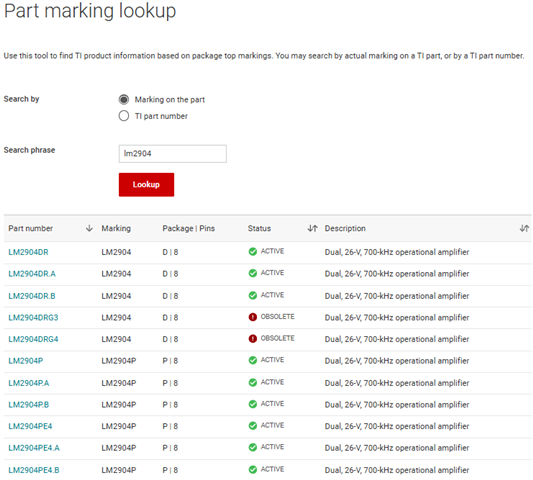533x480 pixels.
Task: Open the LM2904DR part link
Action: coord(29,252)
